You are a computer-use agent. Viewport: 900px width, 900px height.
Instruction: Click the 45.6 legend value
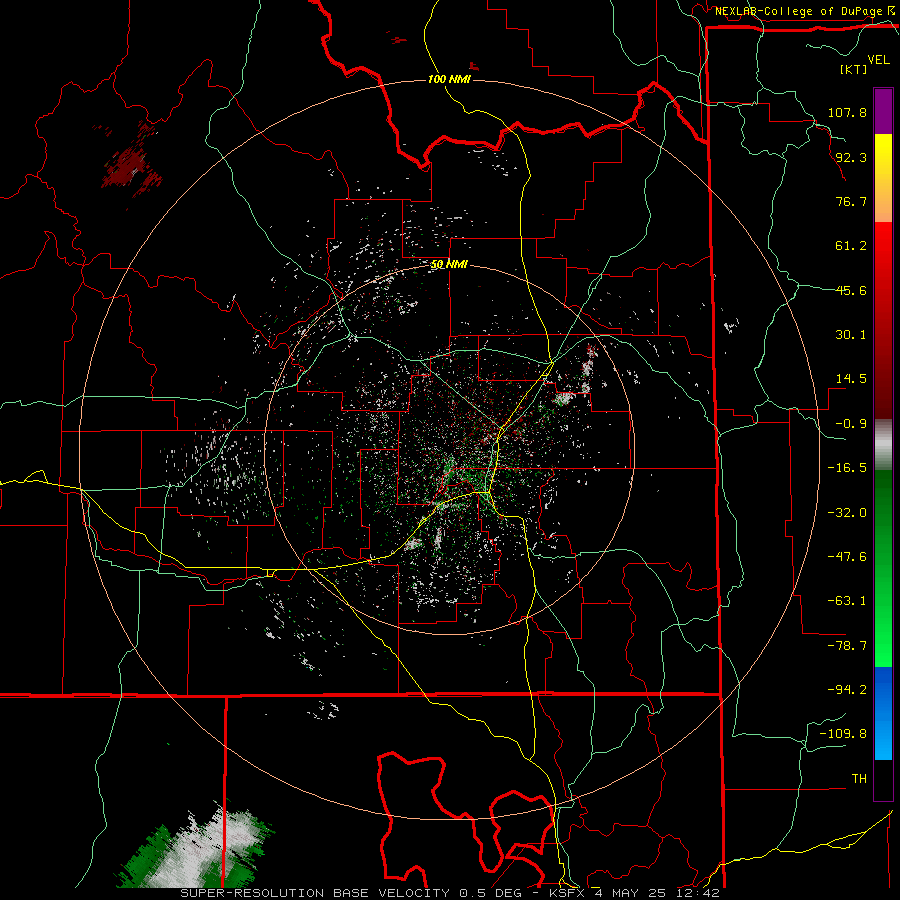pyautogui.click(x=851, y=290)
